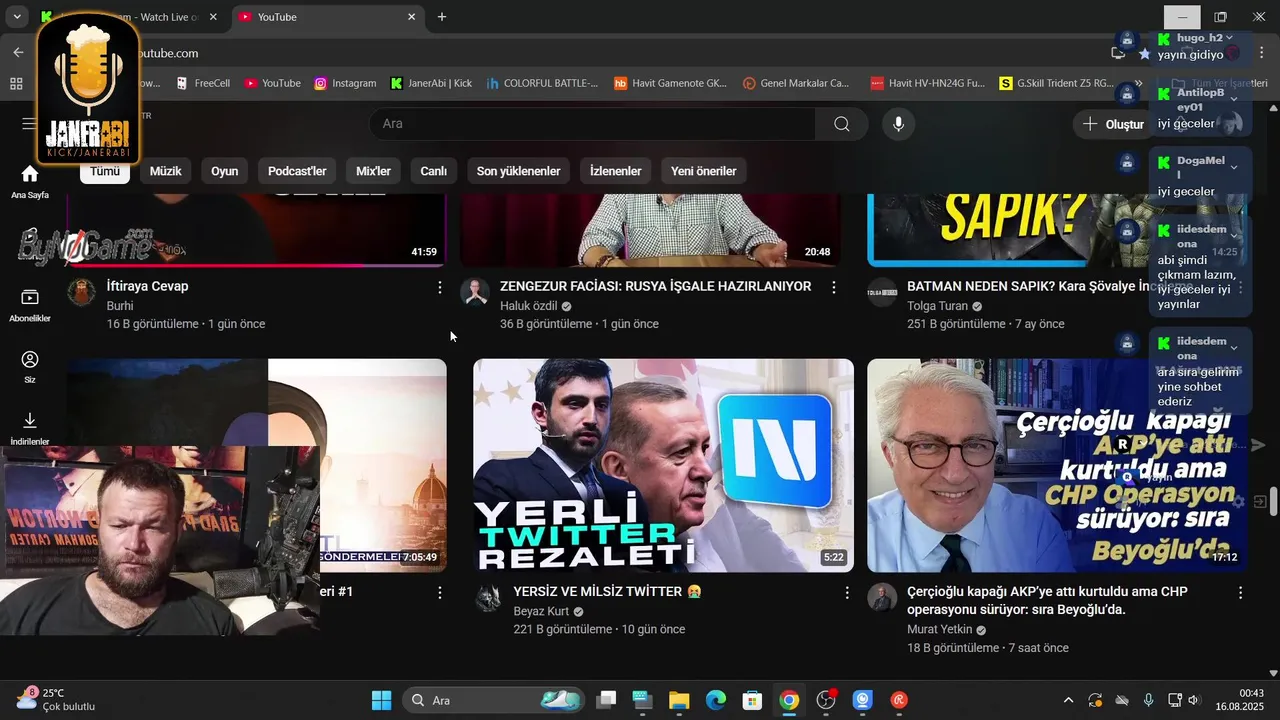The width and height of the screenshot is (1280, 720).
Task: Open the Beyaz Kurt channel avatar
Action: [488, 598]
